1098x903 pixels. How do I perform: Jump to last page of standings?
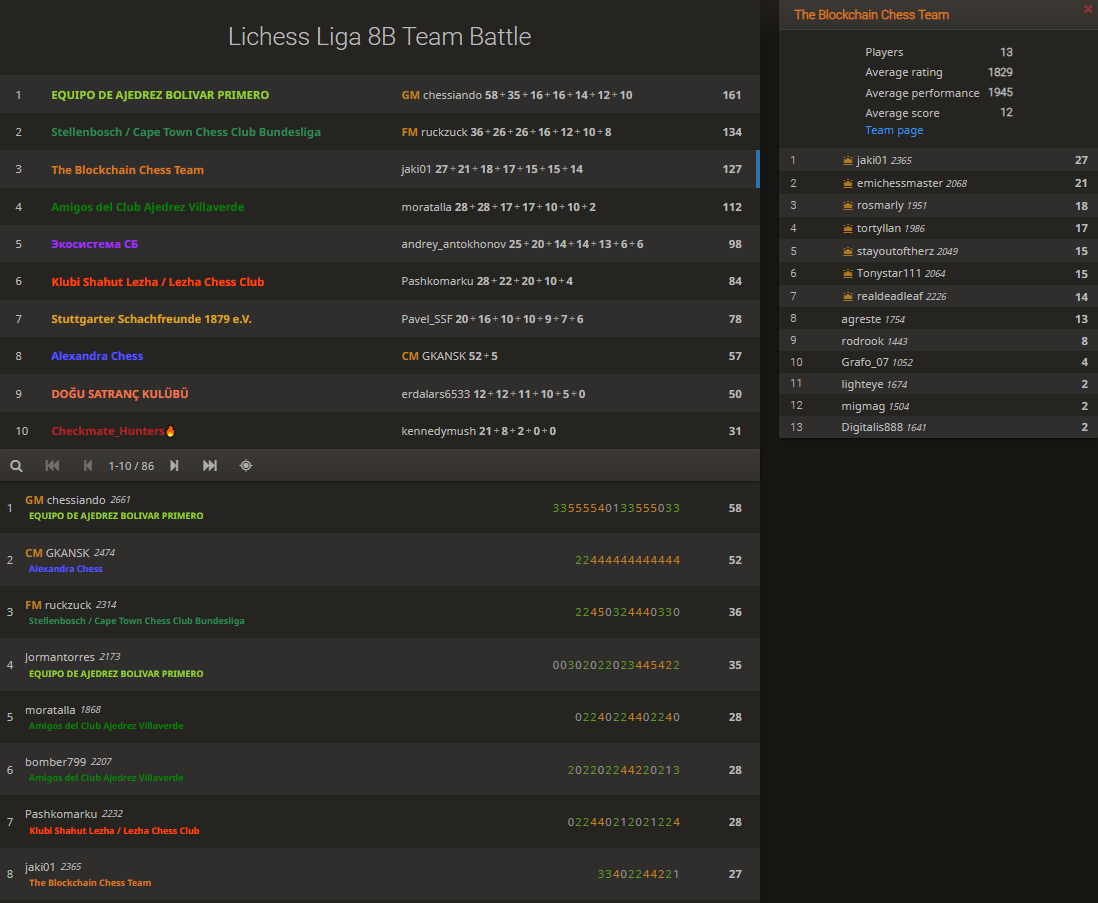[209, 466]
